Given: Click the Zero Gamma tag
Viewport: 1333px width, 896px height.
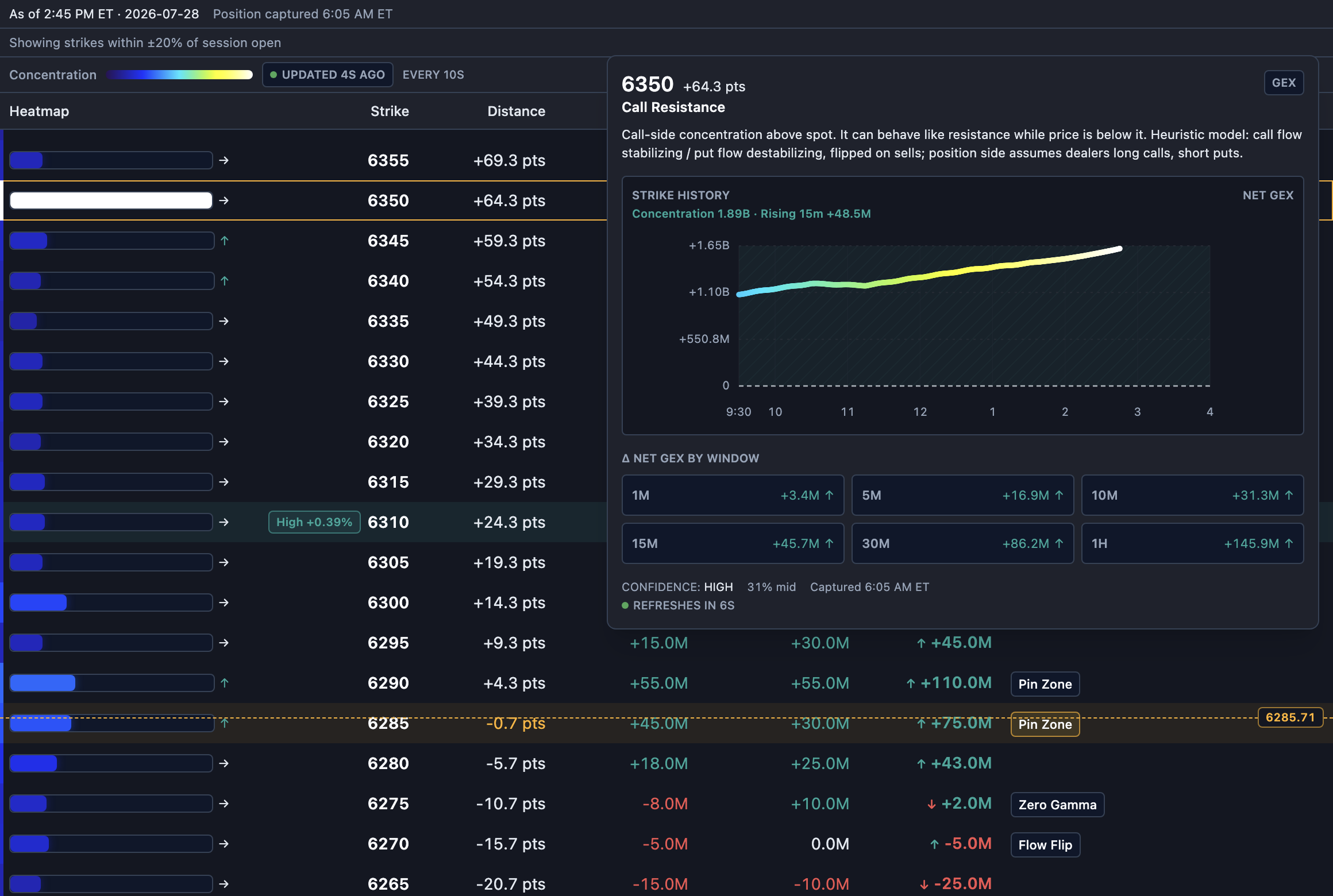Looking at the screenshot, I should [x=1057, y=805].
